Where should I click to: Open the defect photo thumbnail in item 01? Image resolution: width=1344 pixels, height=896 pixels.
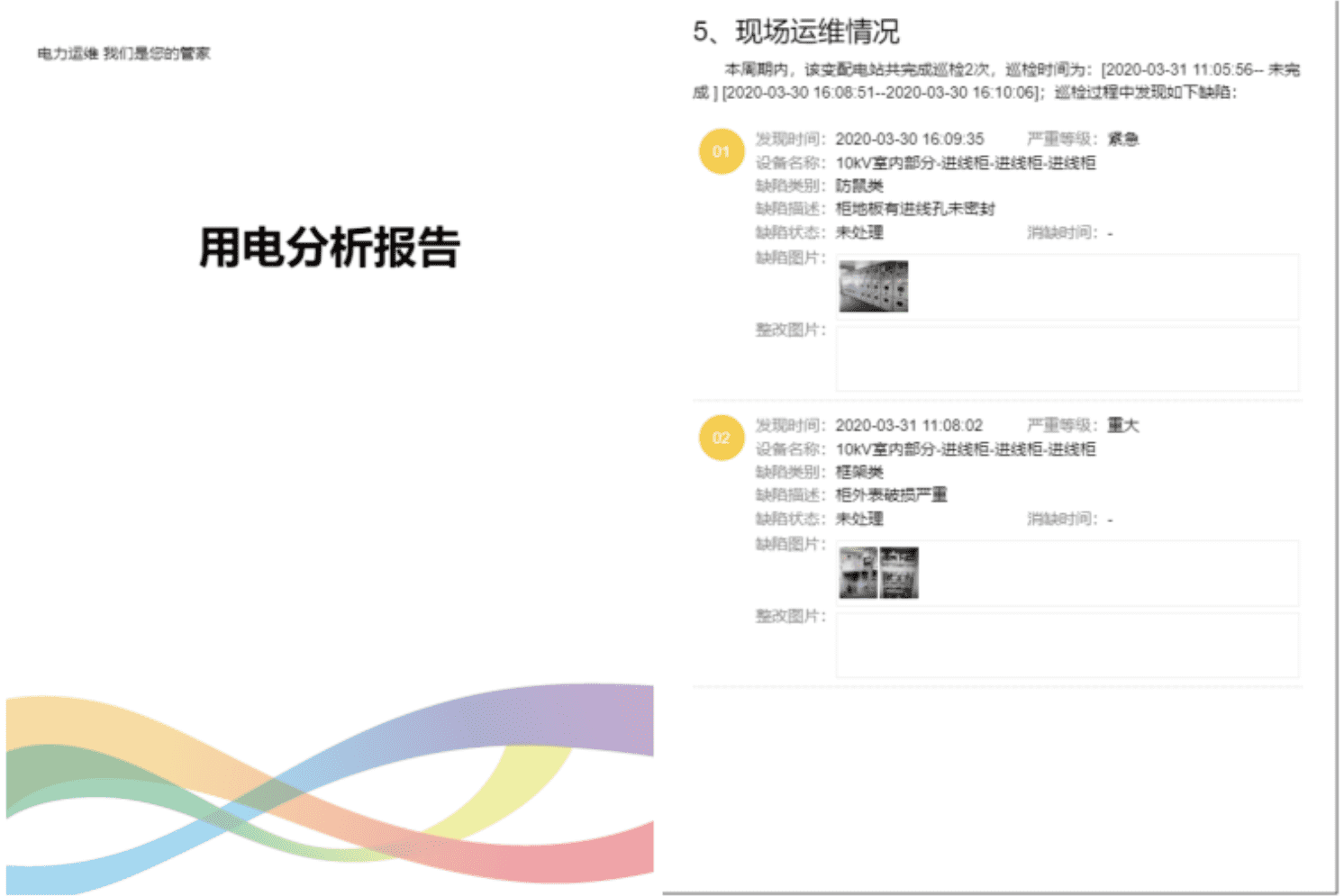pyautogui.click(x=873, y=286)
